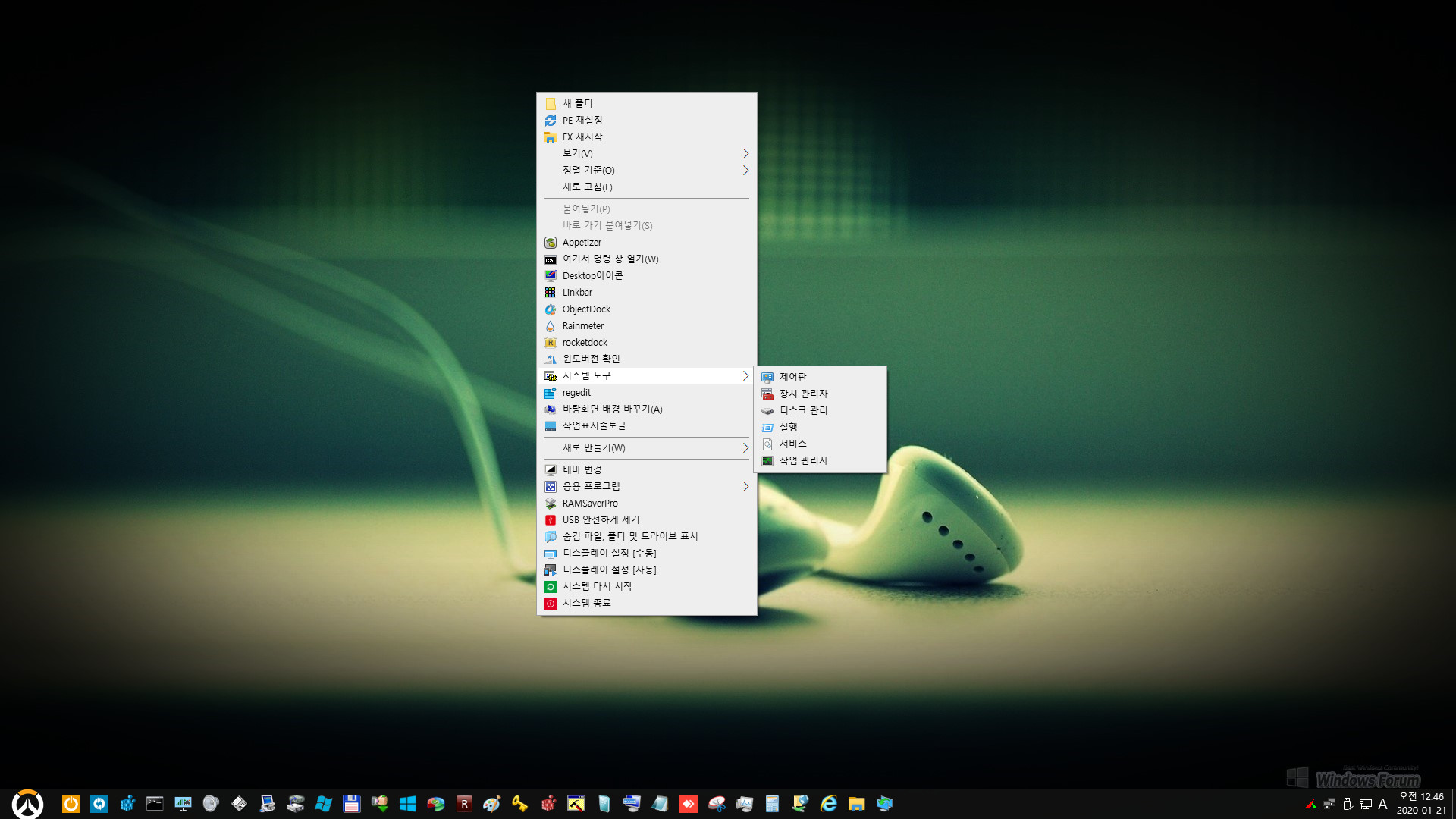The width and height of the screenshot is (1456, 819).
Task: Launch Appetizer from context menu
Action: [646, 243]
